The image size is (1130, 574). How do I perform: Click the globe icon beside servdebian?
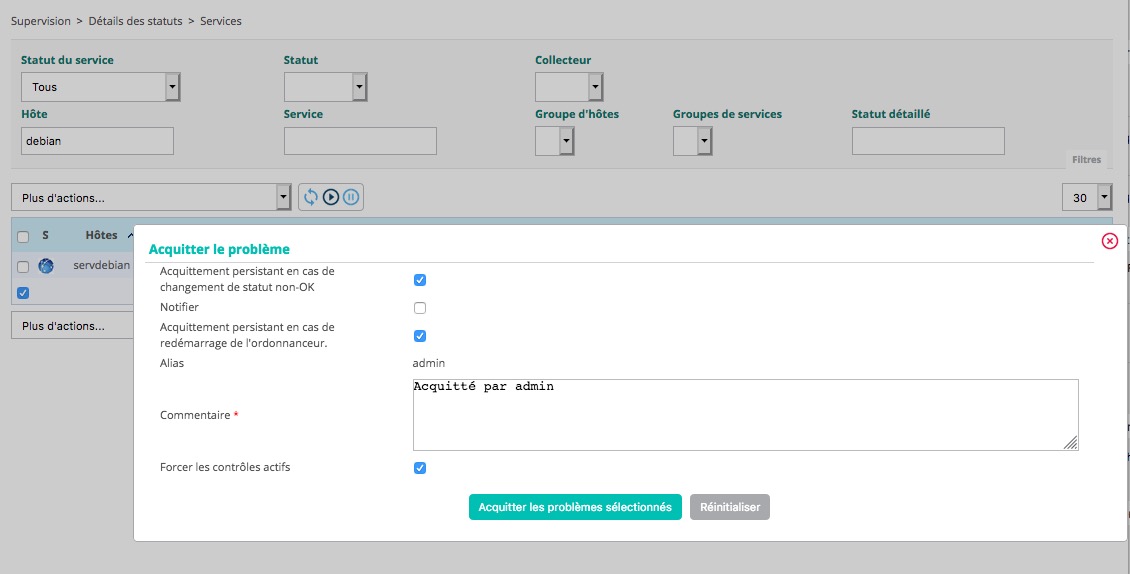[46, 266]
